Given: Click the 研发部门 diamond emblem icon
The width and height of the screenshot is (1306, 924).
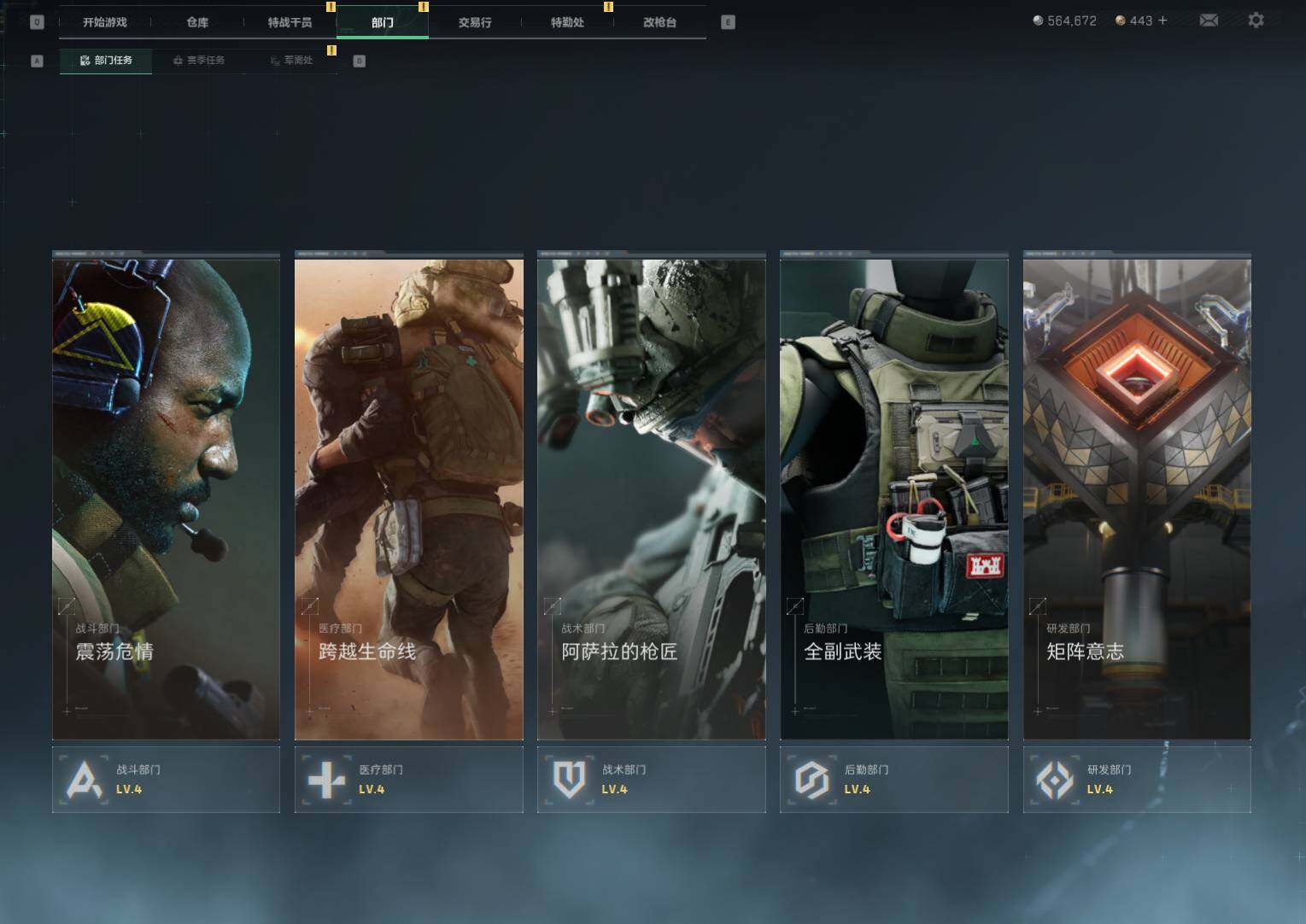Looking at the screenshot, I should [x=1055, y=780].
